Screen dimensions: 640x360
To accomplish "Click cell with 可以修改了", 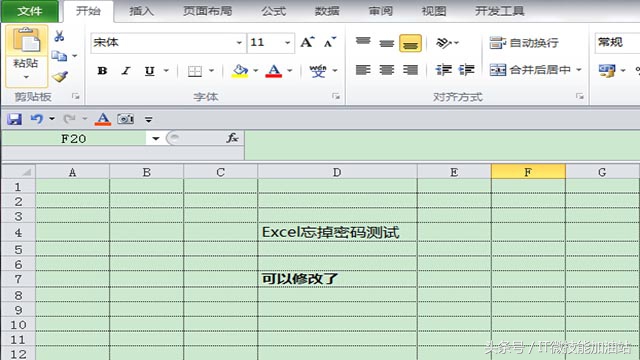I will click(x=337, y=279).
